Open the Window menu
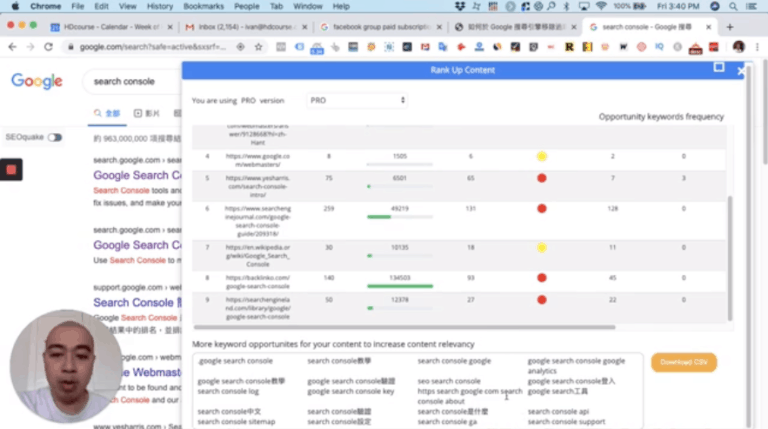 (x=308, y=6)
